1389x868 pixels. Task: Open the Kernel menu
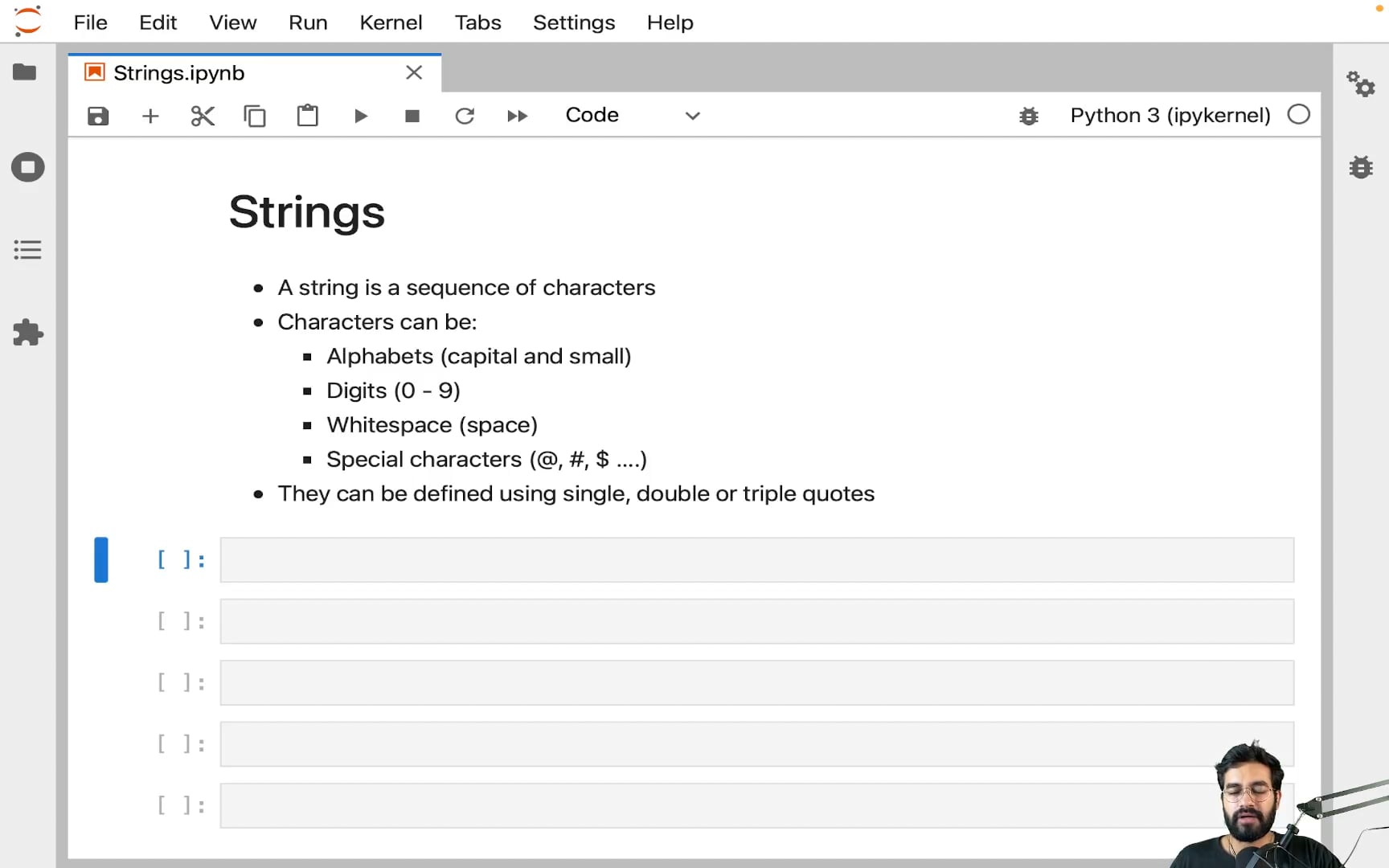coord(391,23)
